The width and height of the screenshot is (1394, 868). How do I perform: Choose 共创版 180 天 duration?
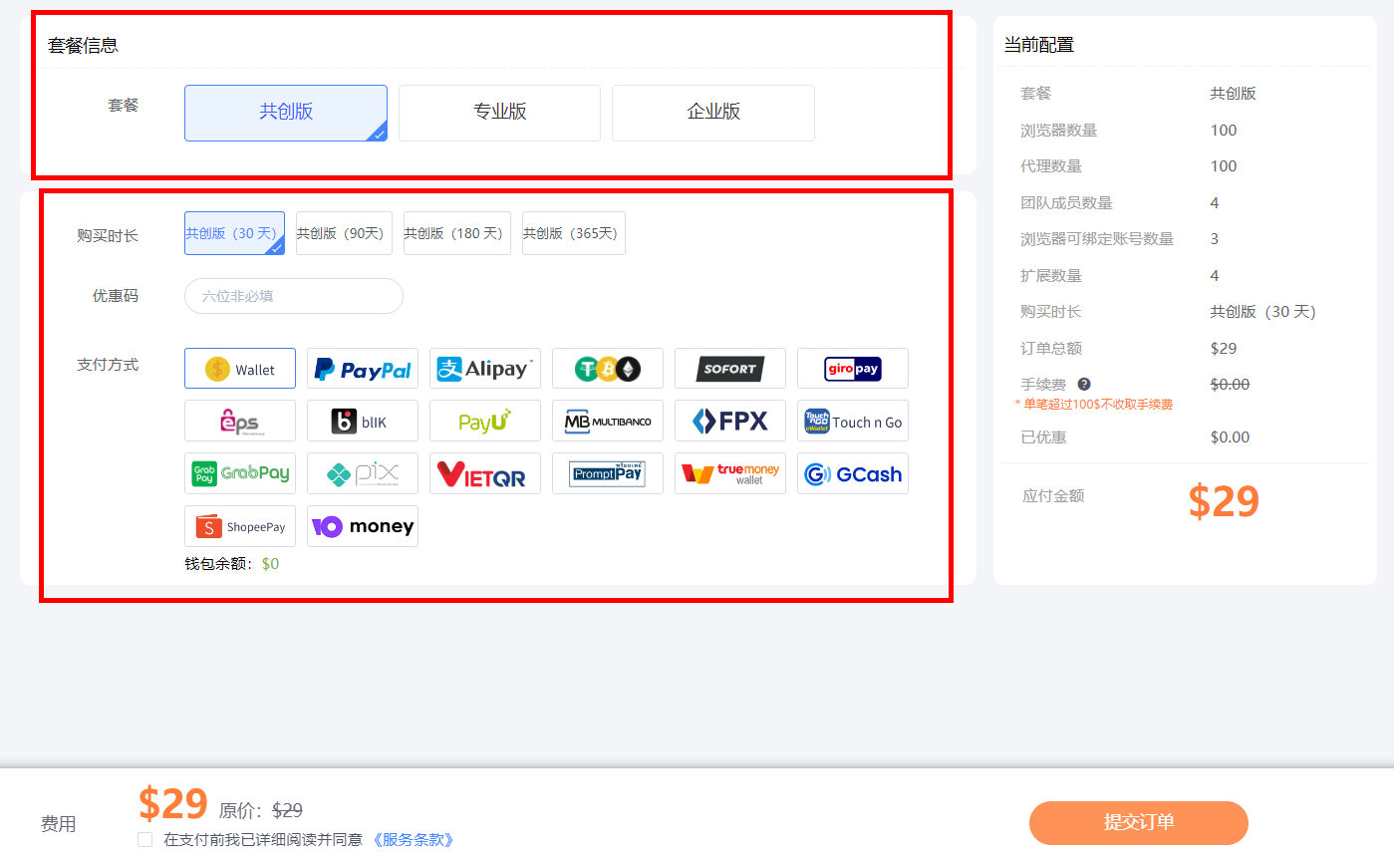(457, 233)
